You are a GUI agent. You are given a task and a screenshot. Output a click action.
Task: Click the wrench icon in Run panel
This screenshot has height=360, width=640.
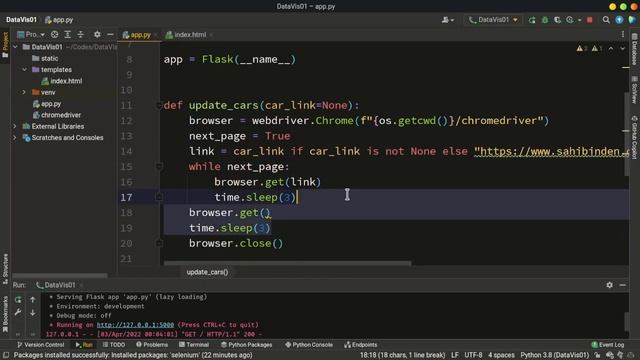point(18,313)
